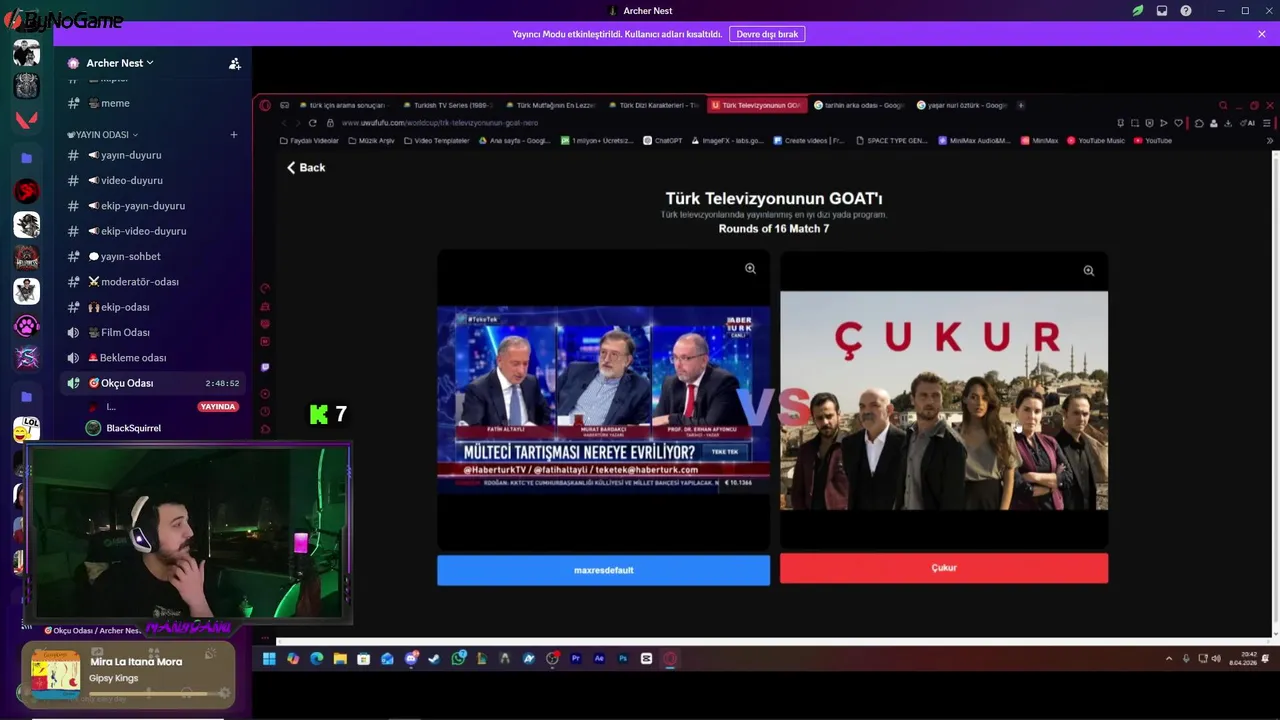Join the Bekleme odası voice channel
The width and height of the screenshot is (1280, 720).
click(x=152, y=358)
